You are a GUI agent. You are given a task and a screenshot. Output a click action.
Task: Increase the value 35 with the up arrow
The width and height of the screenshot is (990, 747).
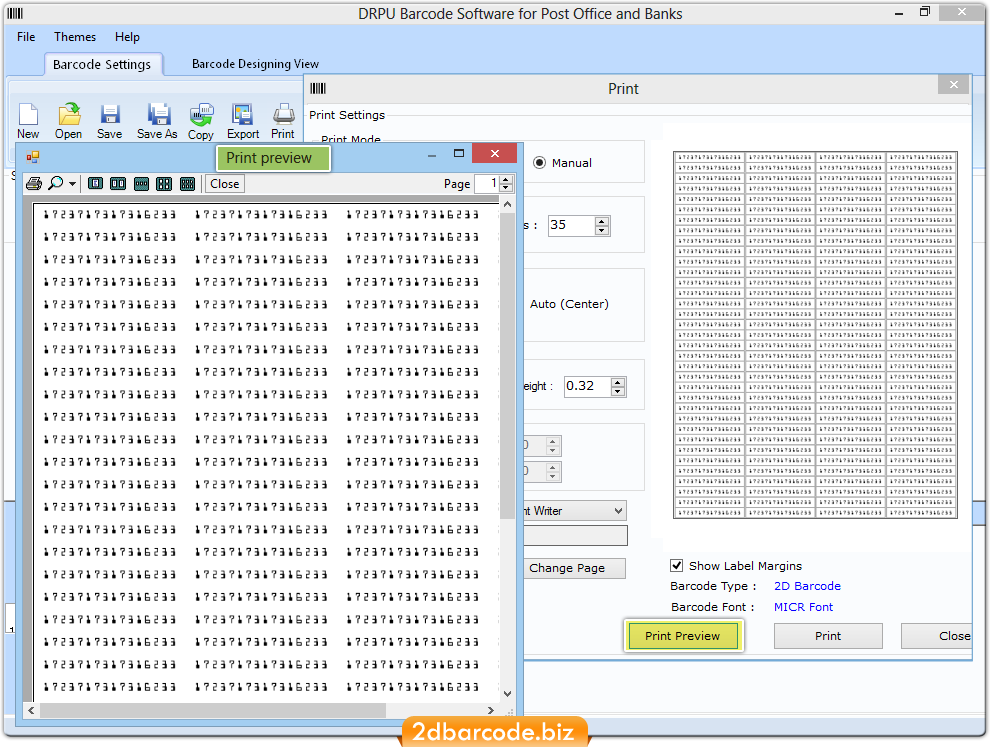coord(602,221)
